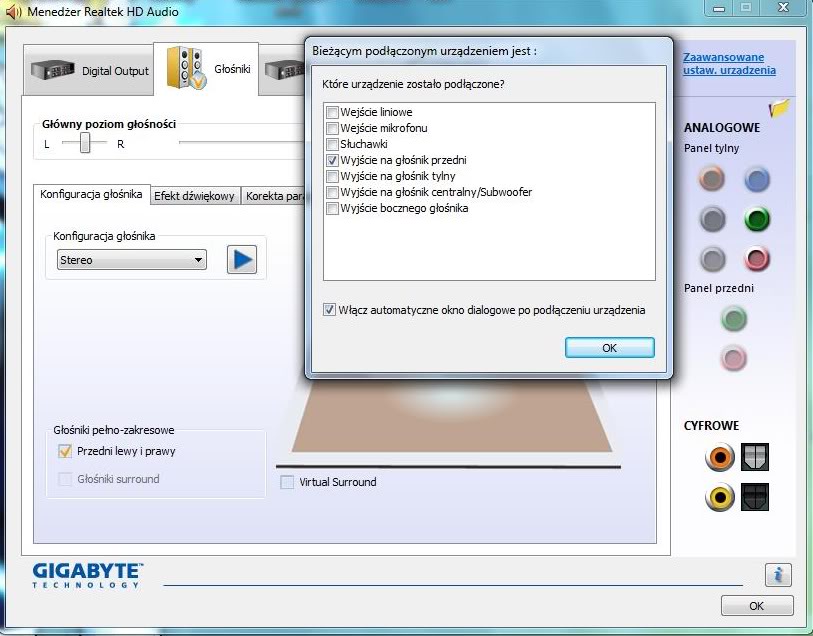Image resolution: width=813 pixels, height=636 pixels.
Task: Select Wejście mikrofonu in the device list
Action: [332, 128]
